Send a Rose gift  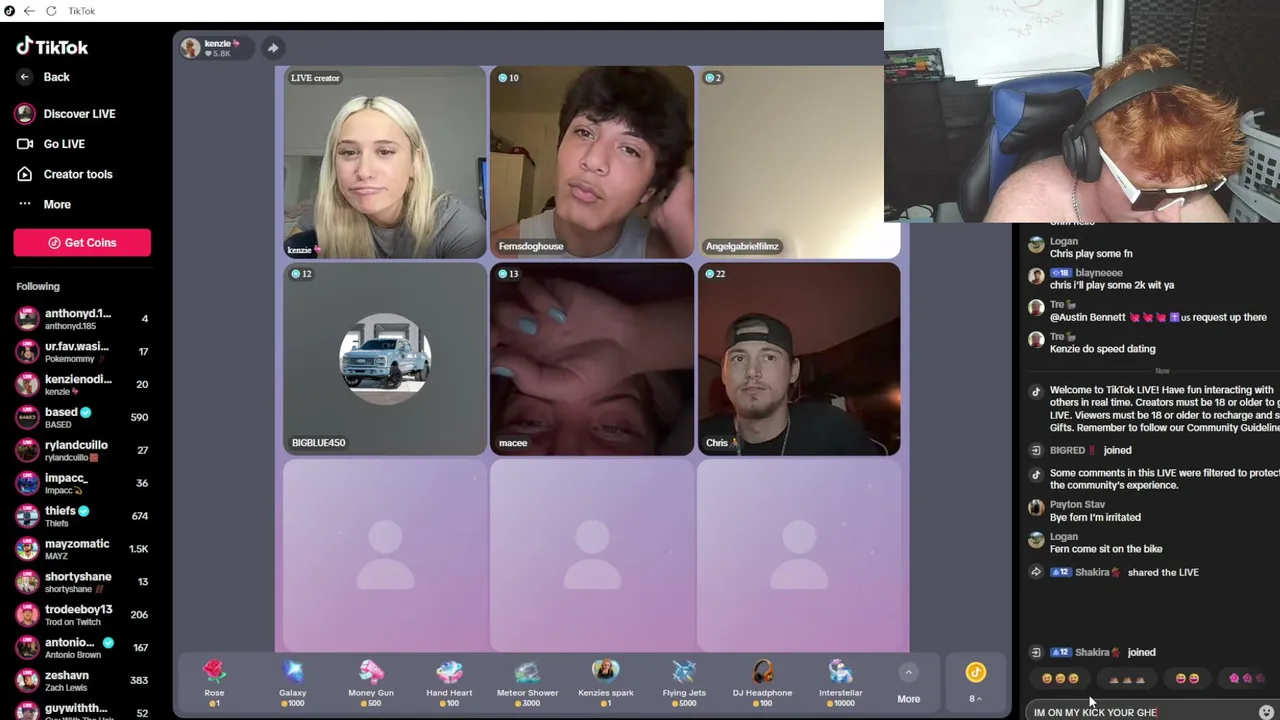pos(214,684)
